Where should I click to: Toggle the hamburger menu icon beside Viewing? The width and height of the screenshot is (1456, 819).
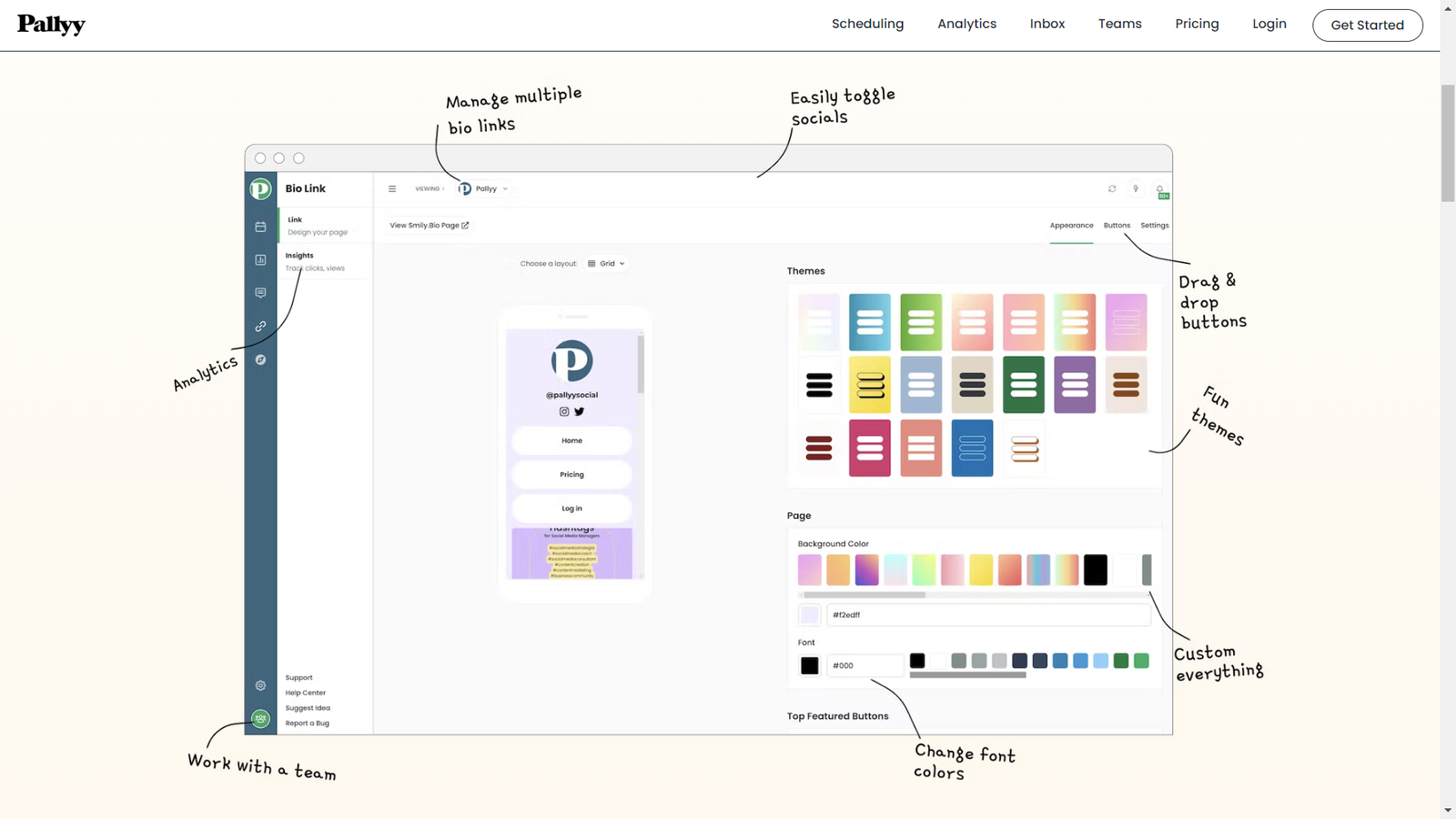(392, 189)
